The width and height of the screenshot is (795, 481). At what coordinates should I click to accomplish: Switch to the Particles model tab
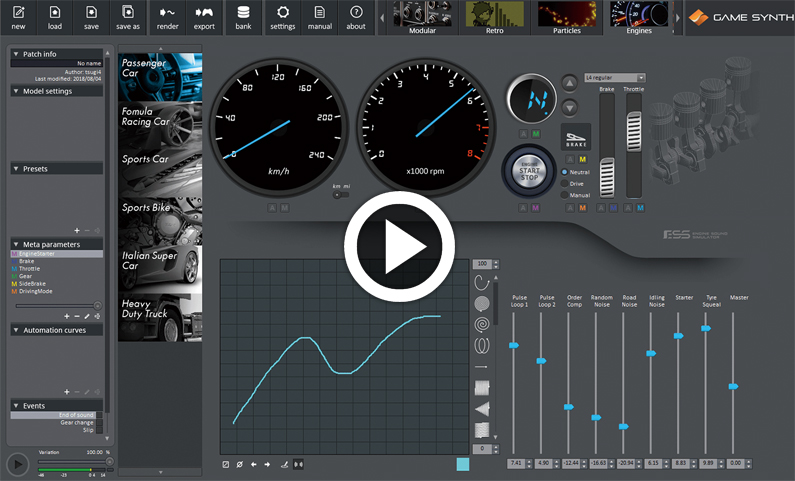(567, 18)
